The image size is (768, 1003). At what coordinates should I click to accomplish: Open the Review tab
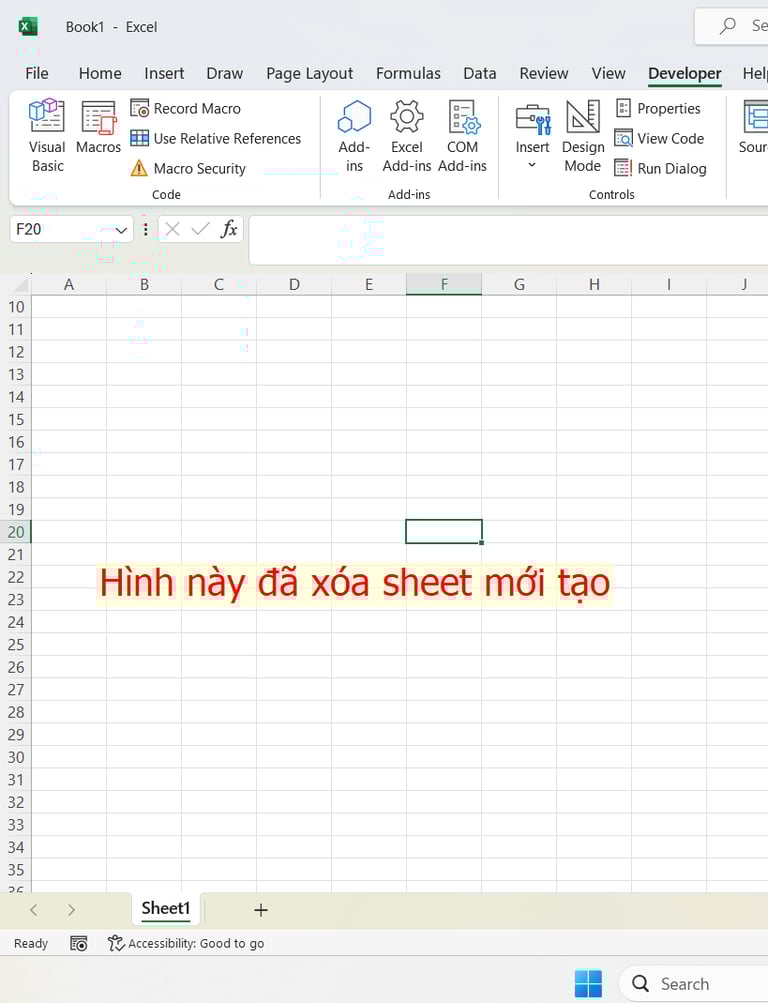click(544, 74)
